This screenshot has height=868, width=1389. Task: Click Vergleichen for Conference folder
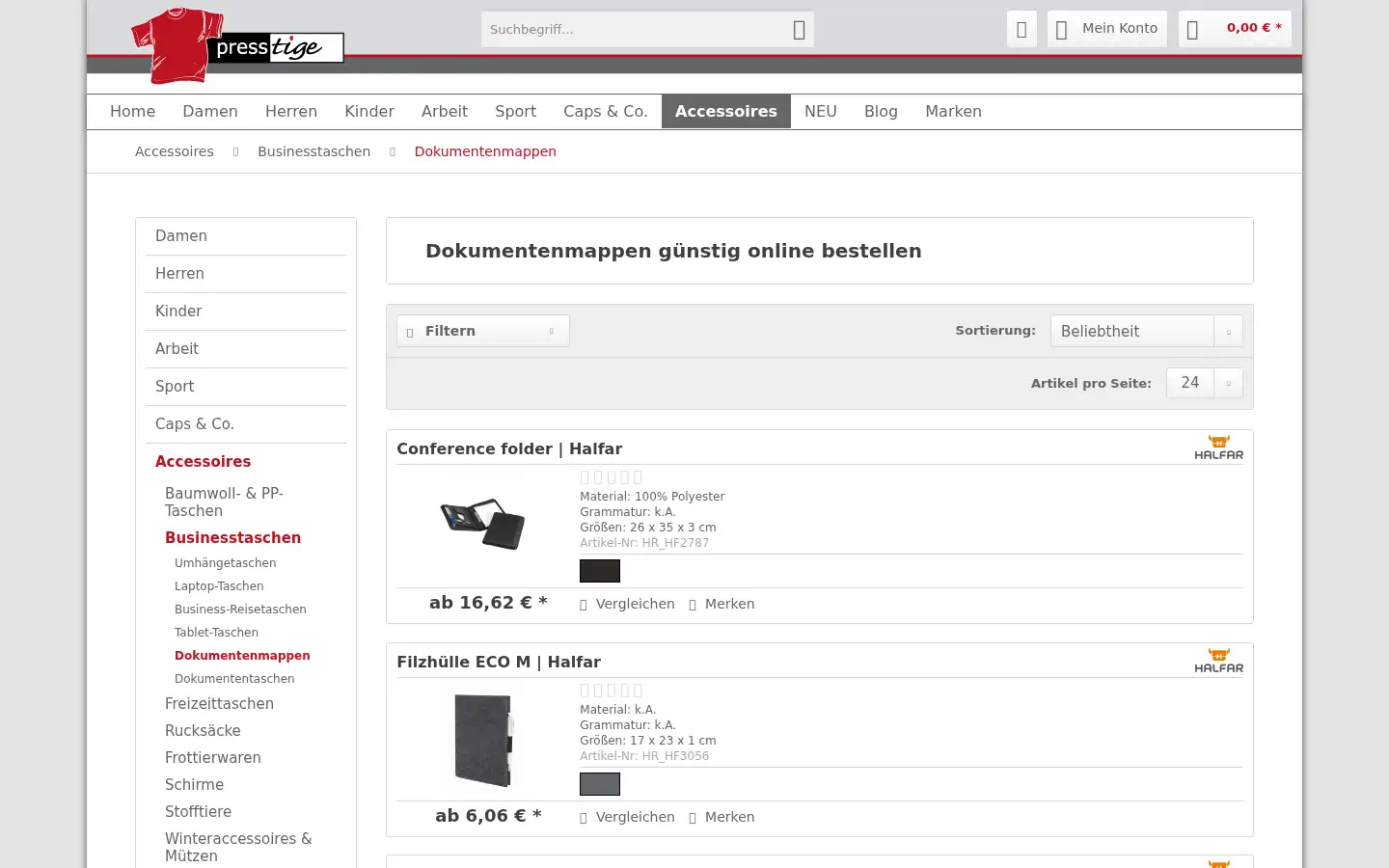(x=627, y=604)
